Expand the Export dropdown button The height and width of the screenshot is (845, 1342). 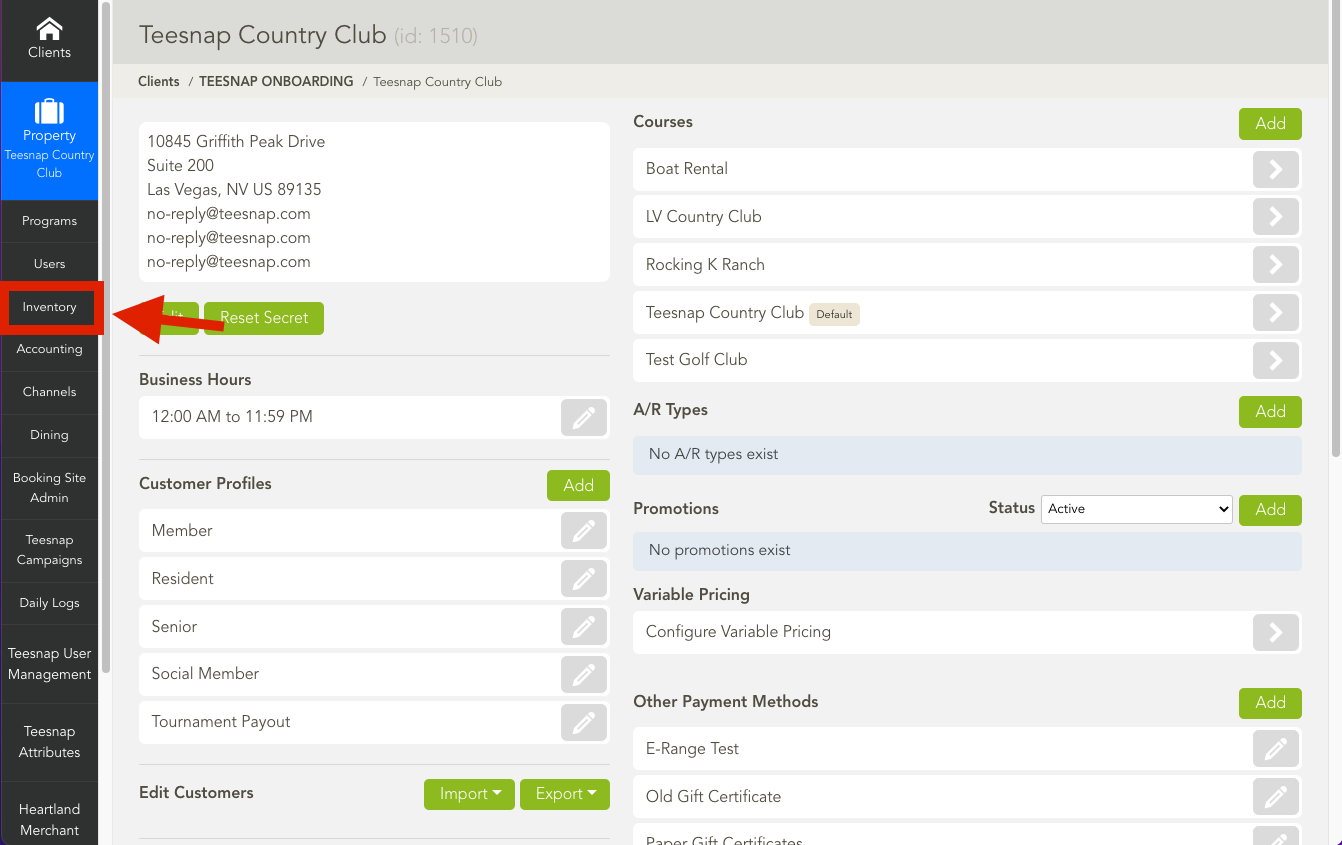tap(565, 794)
